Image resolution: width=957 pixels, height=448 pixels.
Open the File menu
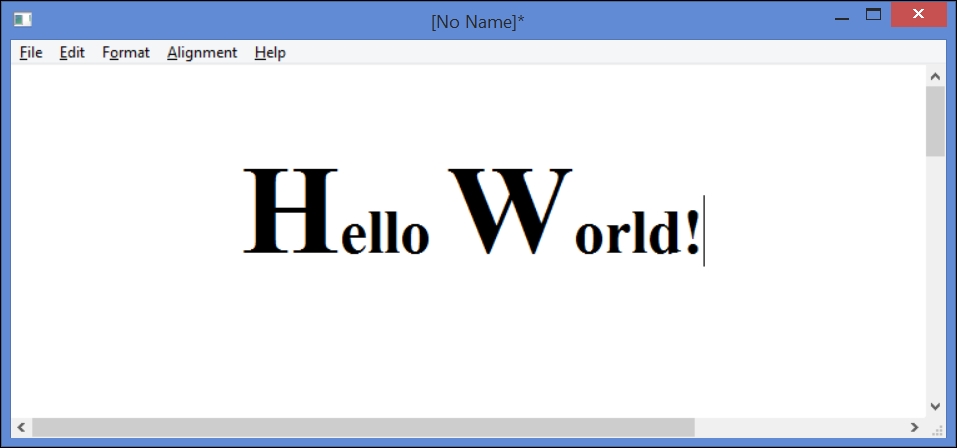(31, 53)
